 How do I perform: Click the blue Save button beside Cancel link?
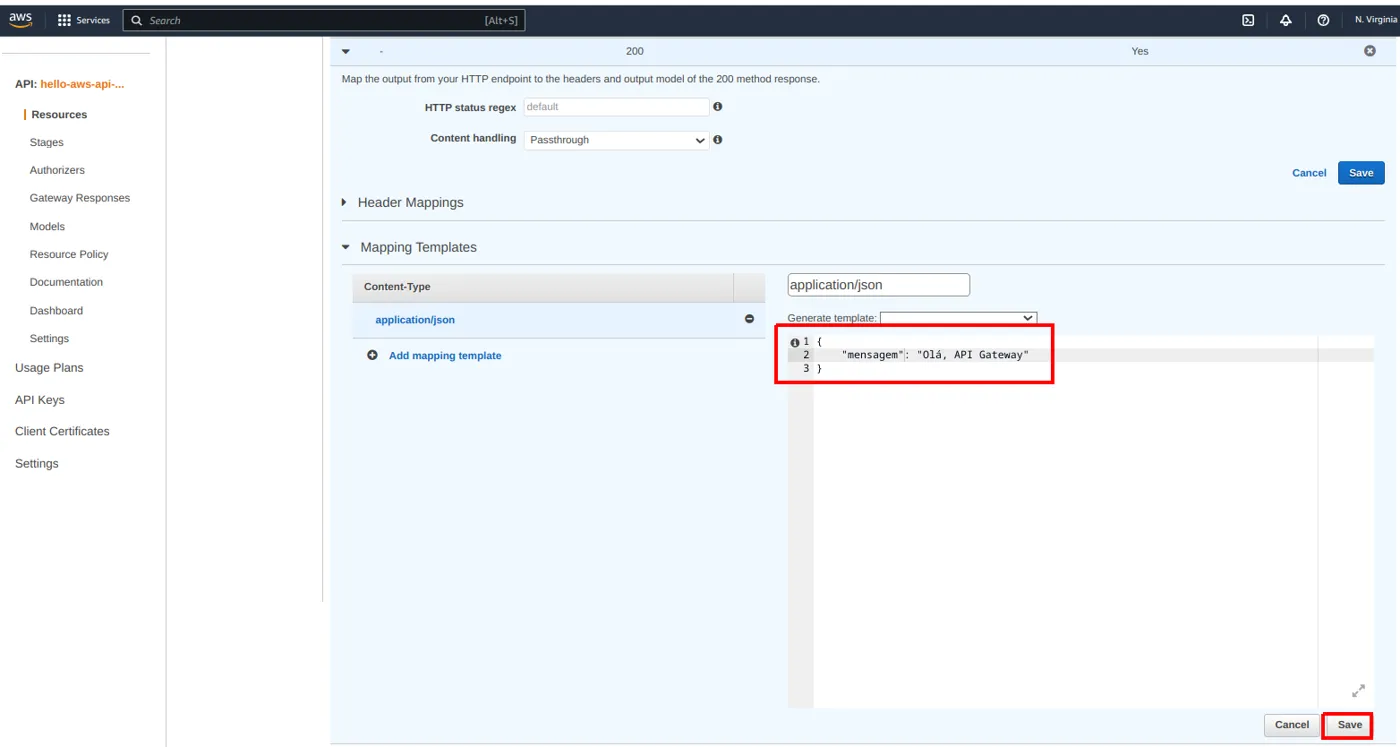pos(1361,173)
